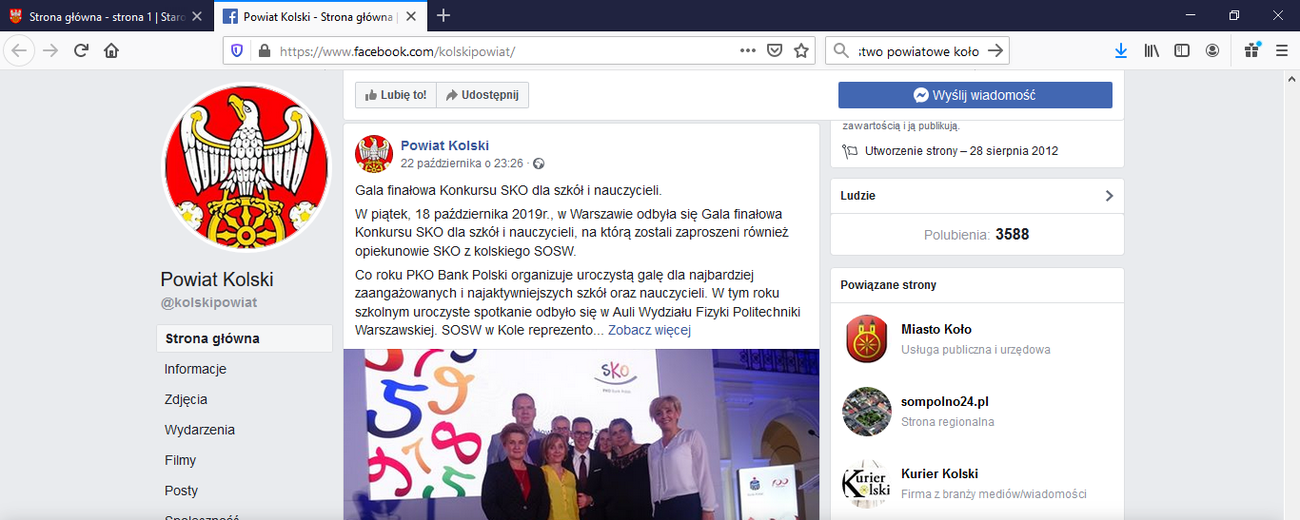Reload the current page

[x=81, y=50]
